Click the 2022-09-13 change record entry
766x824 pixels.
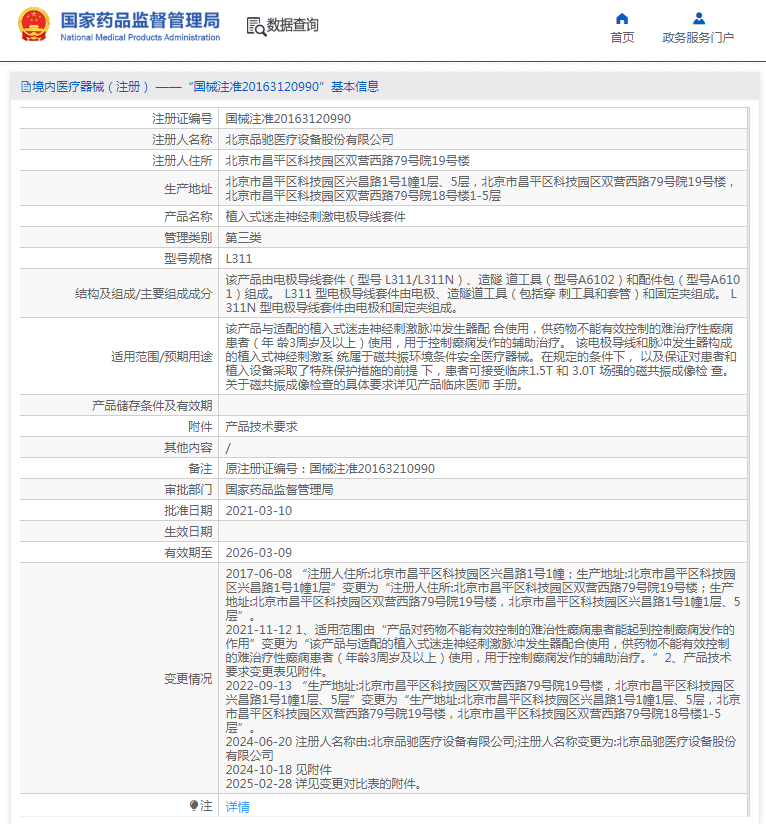coord(482,706)
